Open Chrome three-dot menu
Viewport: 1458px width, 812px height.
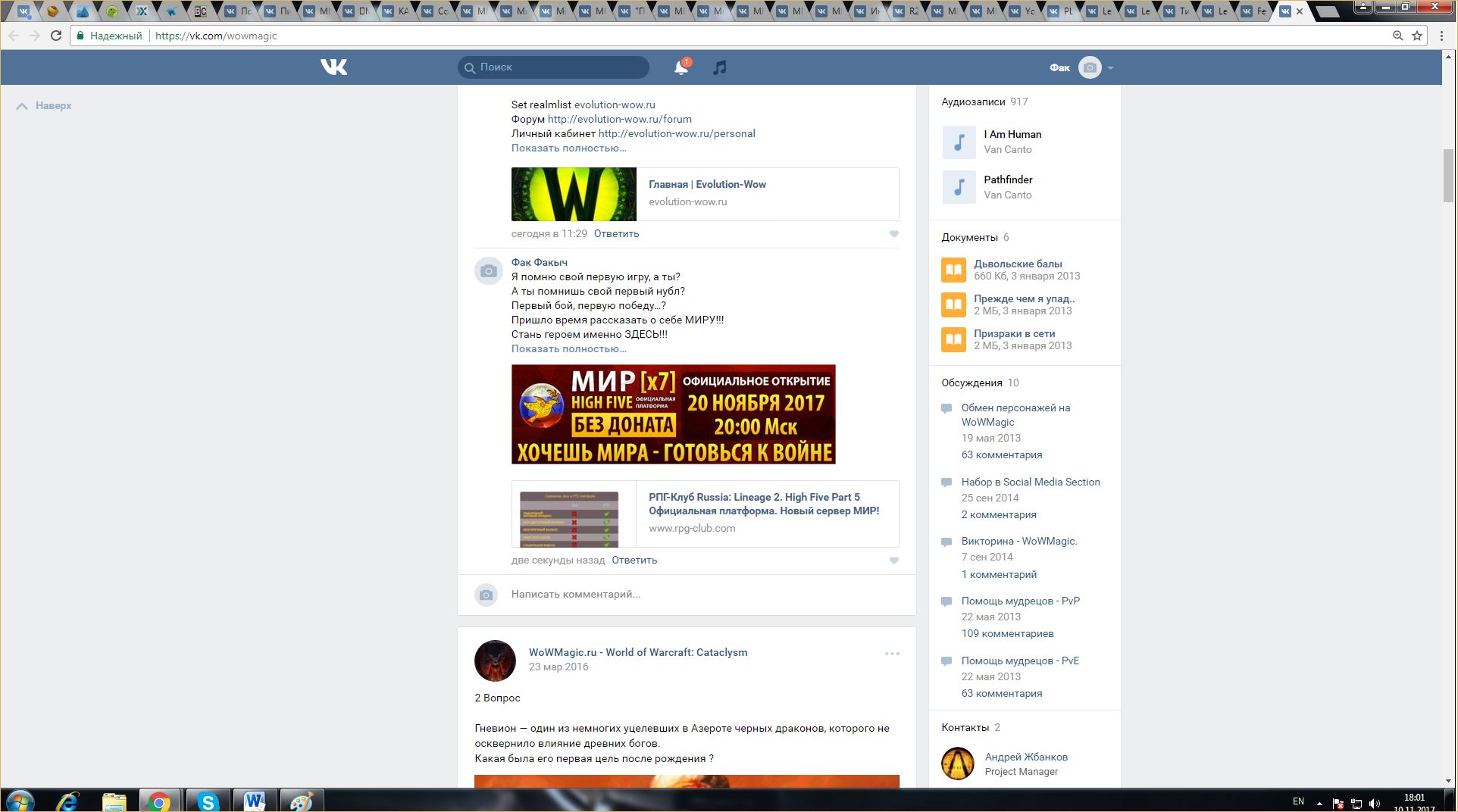(1441, 36)
